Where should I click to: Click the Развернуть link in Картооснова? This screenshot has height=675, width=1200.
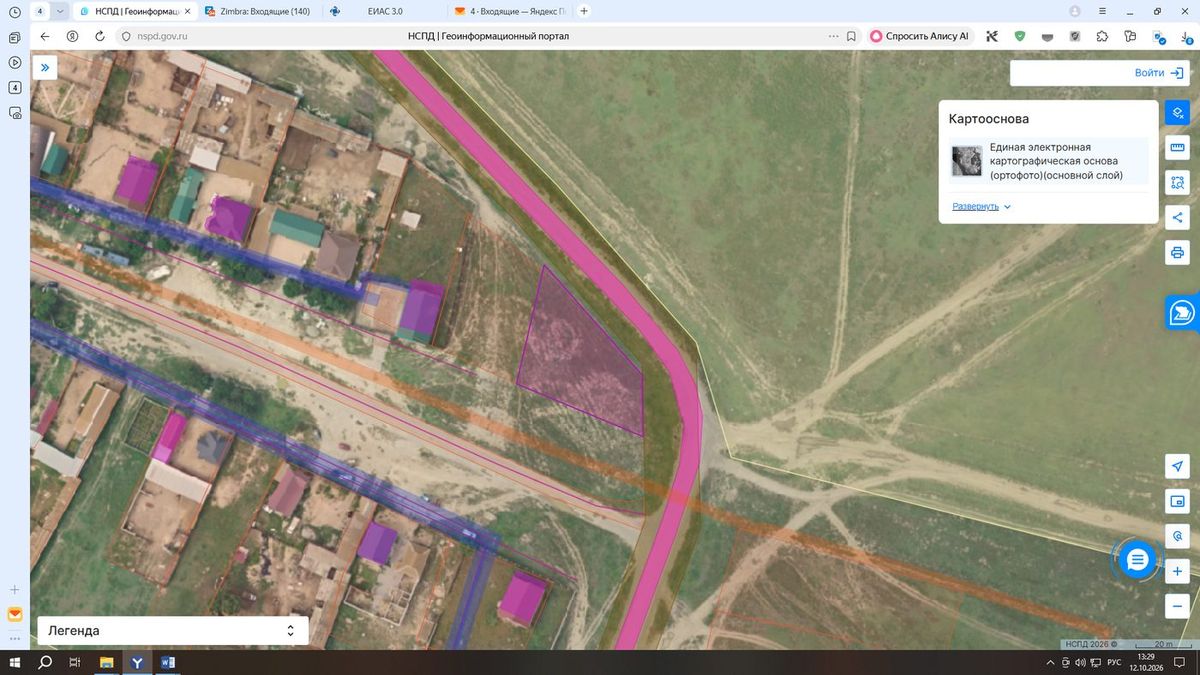click(982, 206)
